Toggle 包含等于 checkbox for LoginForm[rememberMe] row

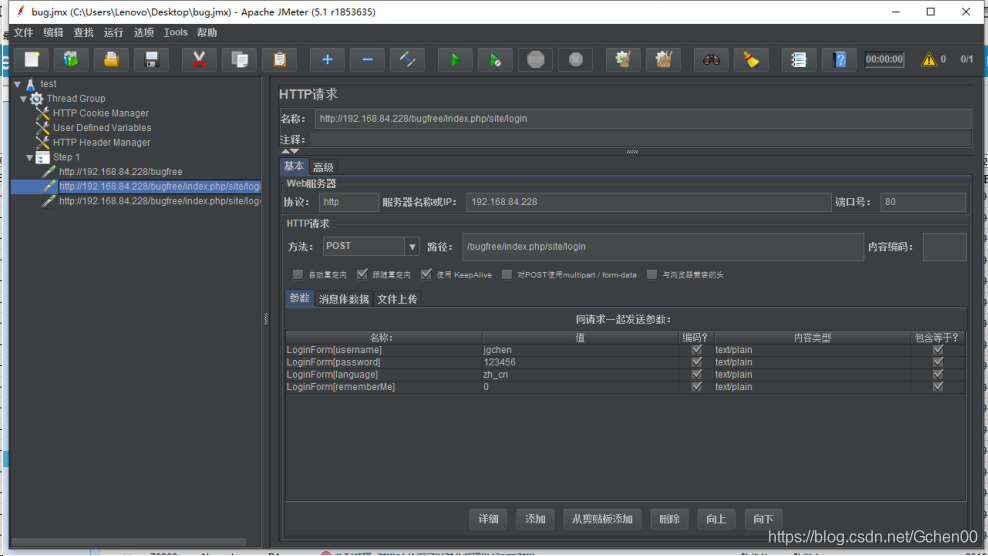coord(938,386)
